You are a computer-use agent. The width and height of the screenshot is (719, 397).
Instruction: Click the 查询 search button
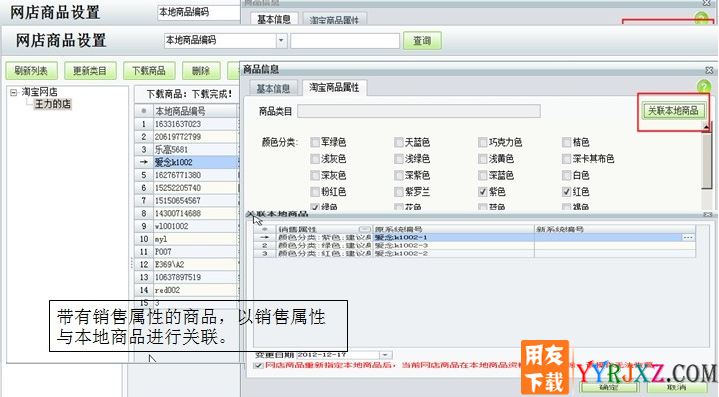(422, 41)
